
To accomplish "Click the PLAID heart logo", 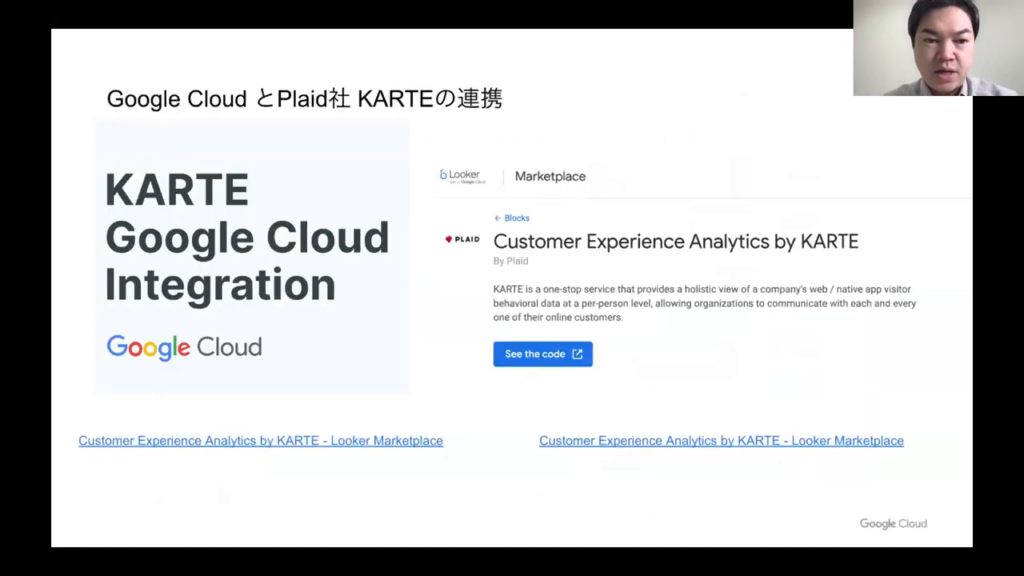I will tap(462, 240).
